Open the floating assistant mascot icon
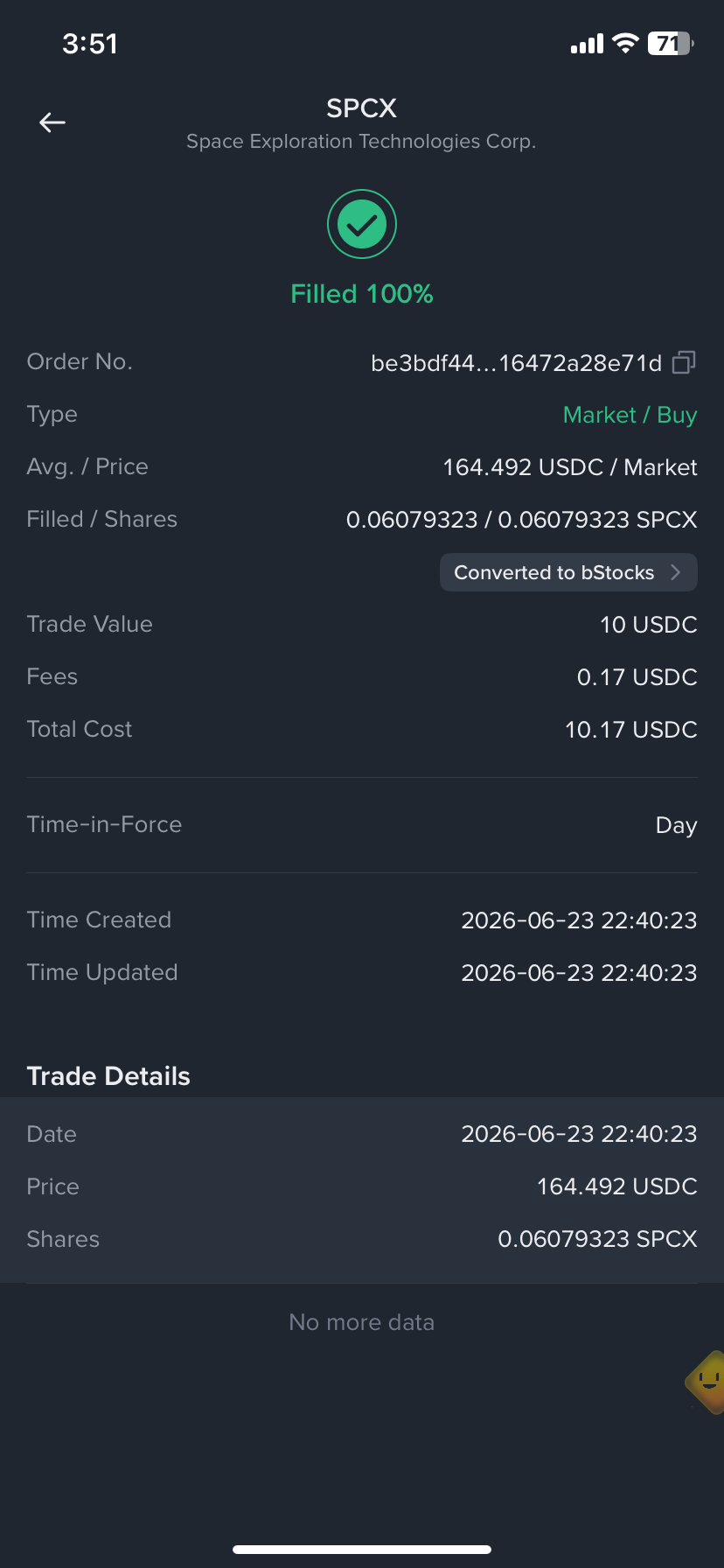Viewport: 724px width, 1568px height. [x=707, y=1382]
